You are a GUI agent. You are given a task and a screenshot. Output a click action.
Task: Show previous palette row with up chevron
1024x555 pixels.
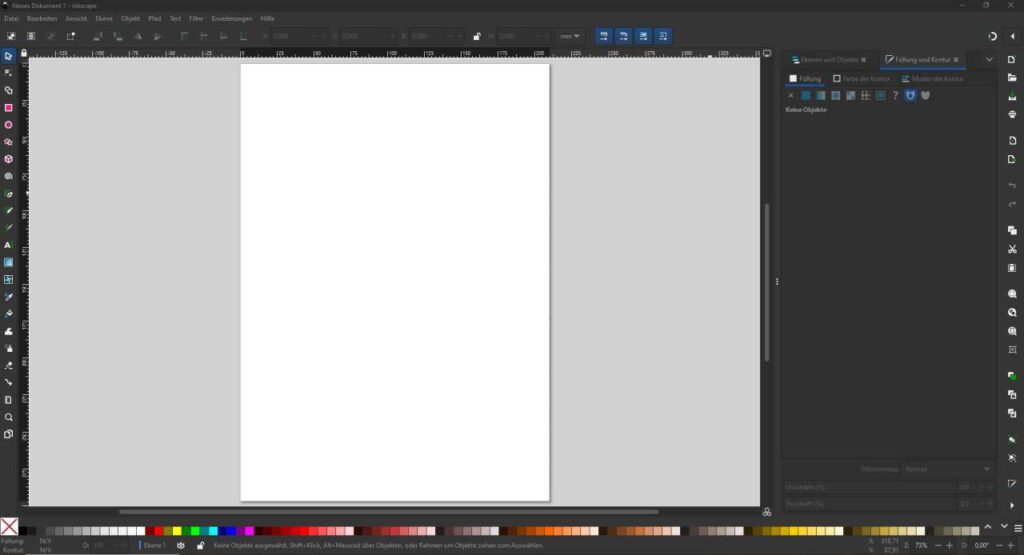point(988,526)
